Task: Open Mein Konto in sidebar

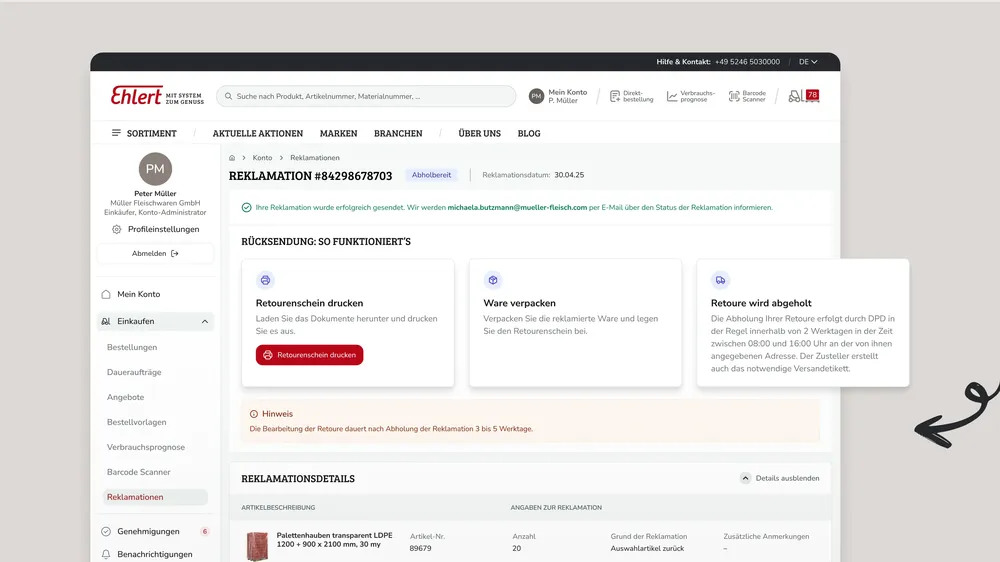Action: (138, 294)
